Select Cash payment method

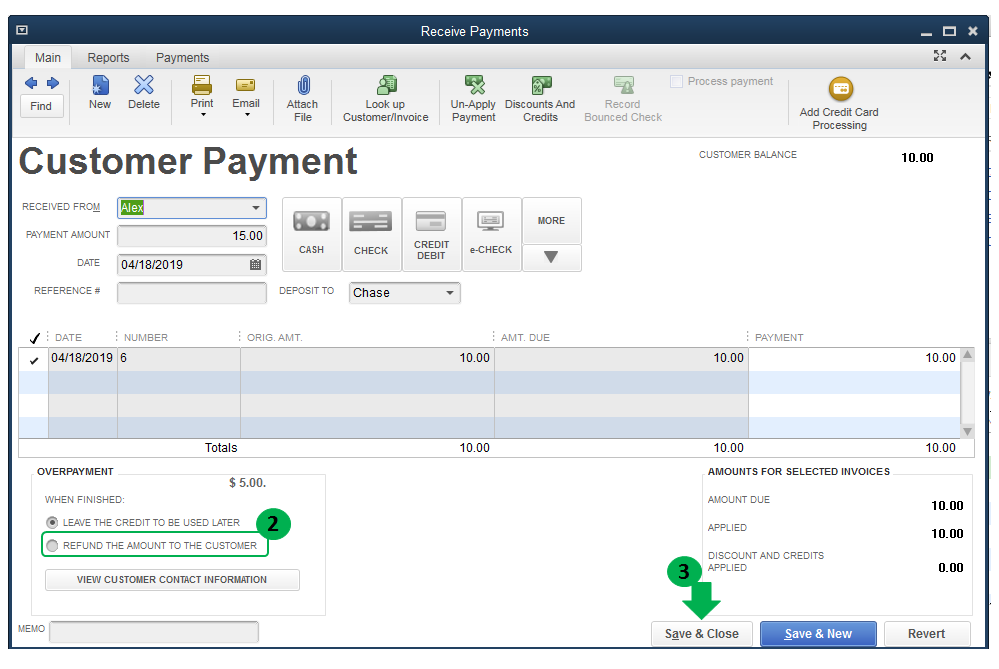pos(312,234)
